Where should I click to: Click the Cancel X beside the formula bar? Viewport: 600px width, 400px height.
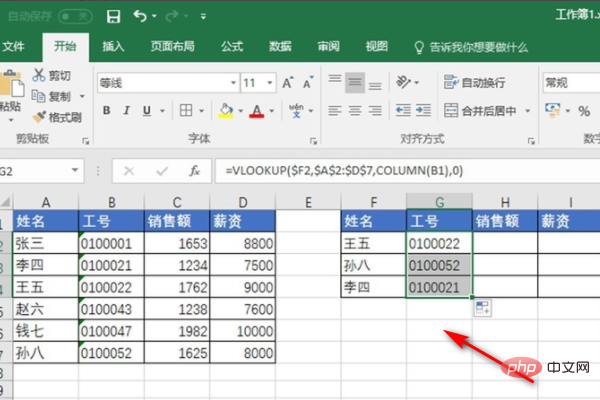129,171
